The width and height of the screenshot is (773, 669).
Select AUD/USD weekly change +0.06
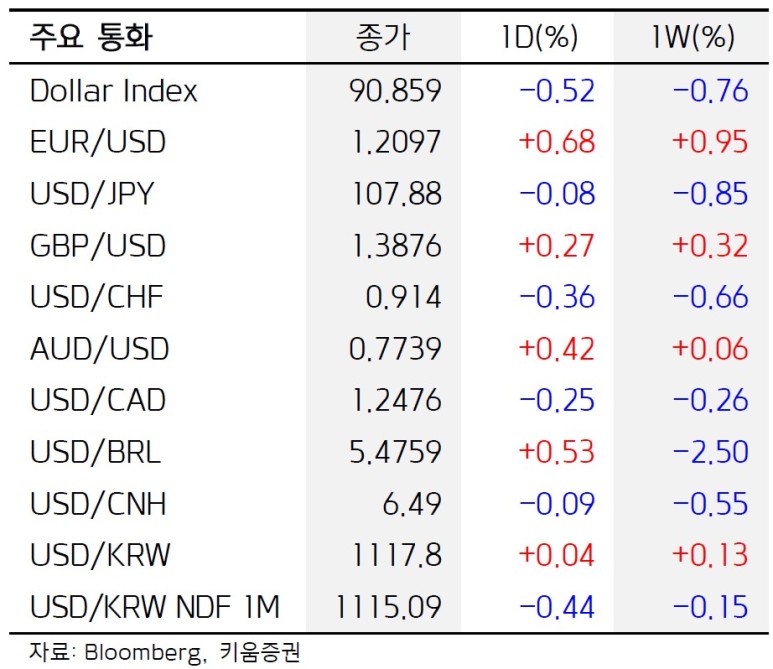pyautogui.click(x=710, y=349)
